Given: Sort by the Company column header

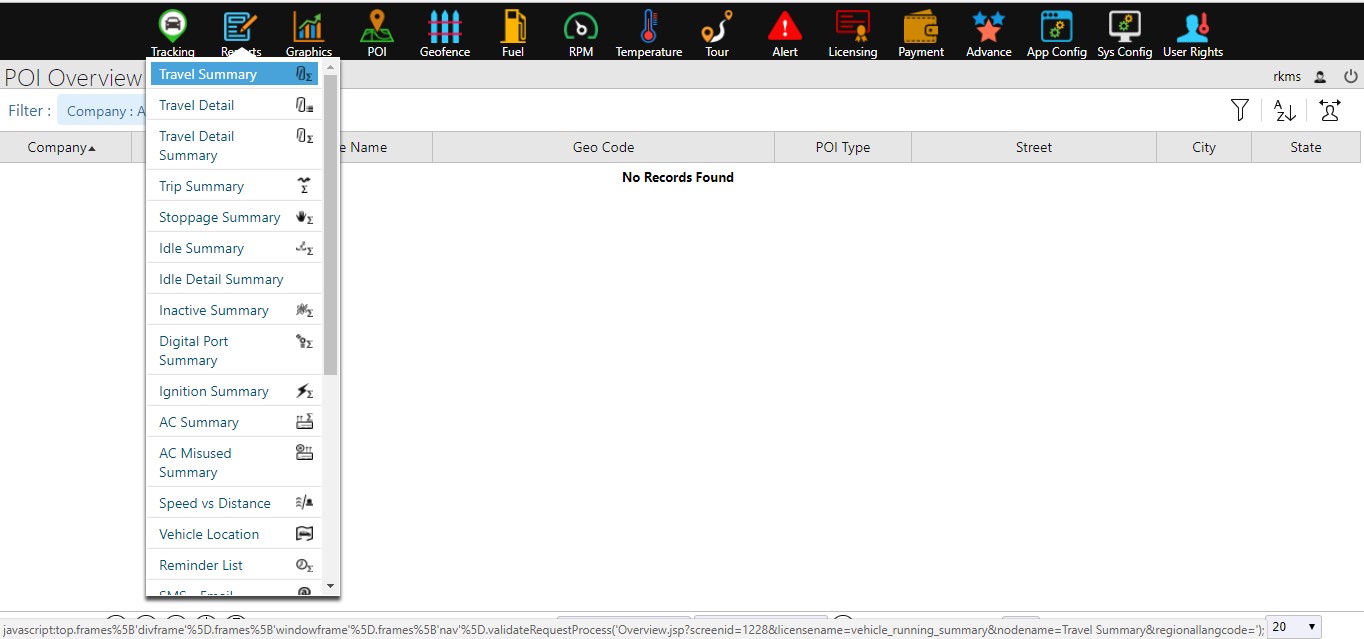Looking at the screenshot, I should tap(62, 147).
